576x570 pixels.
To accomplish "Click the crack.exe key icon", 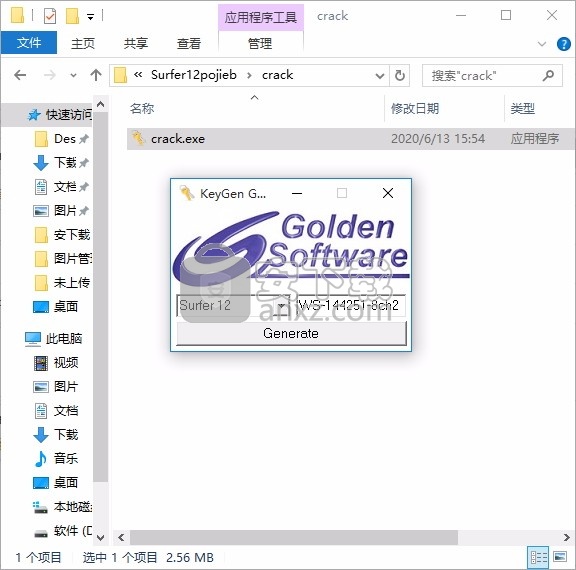I will point(138,138).
